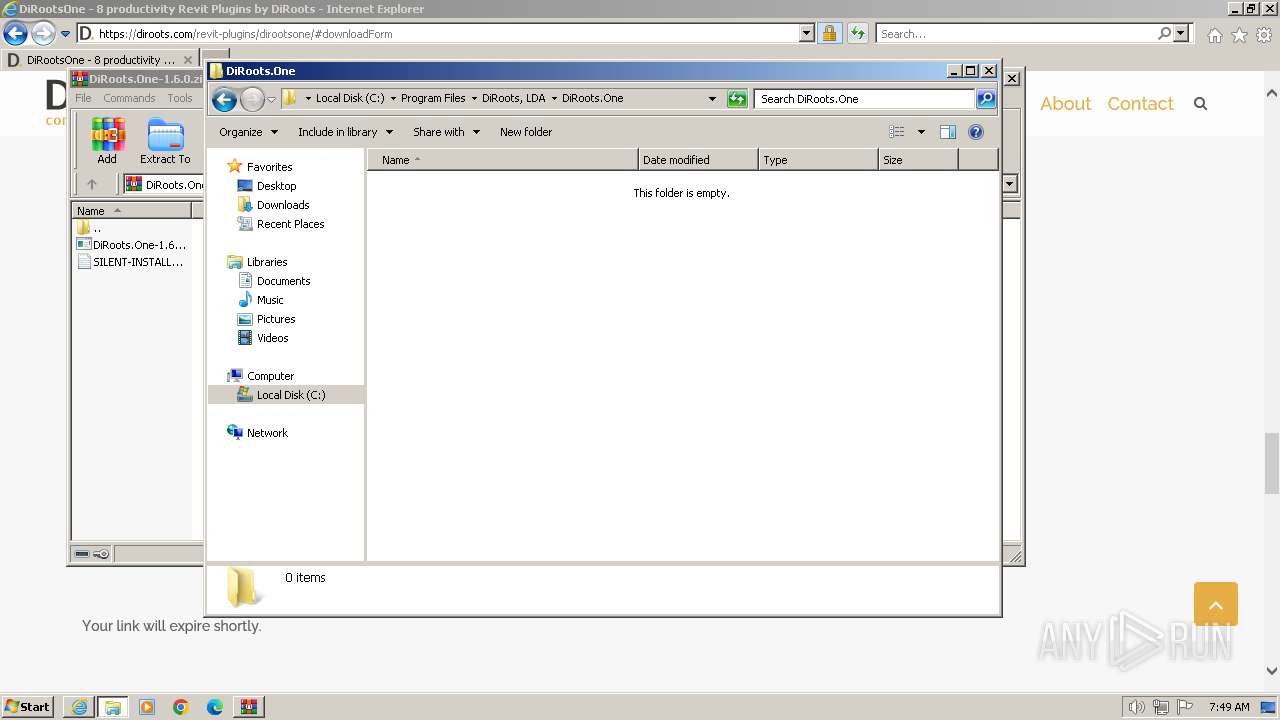Click Contact in website navigation
The image size is (1280, 720).
point(1140,104)
